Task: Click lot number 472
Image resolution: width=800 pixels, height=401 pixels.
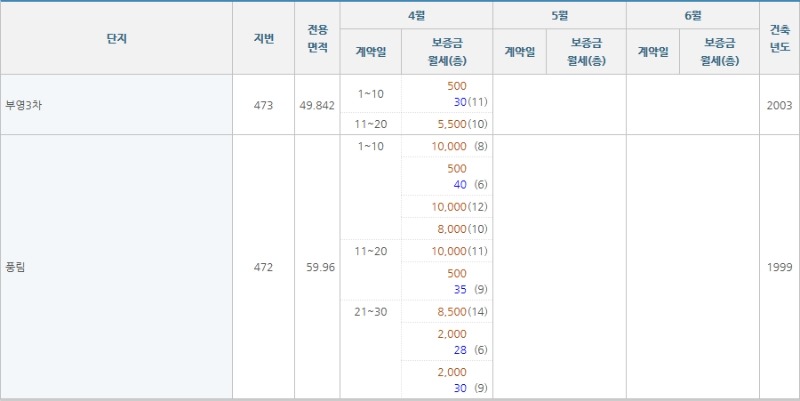Action: [x=263, y=267]
